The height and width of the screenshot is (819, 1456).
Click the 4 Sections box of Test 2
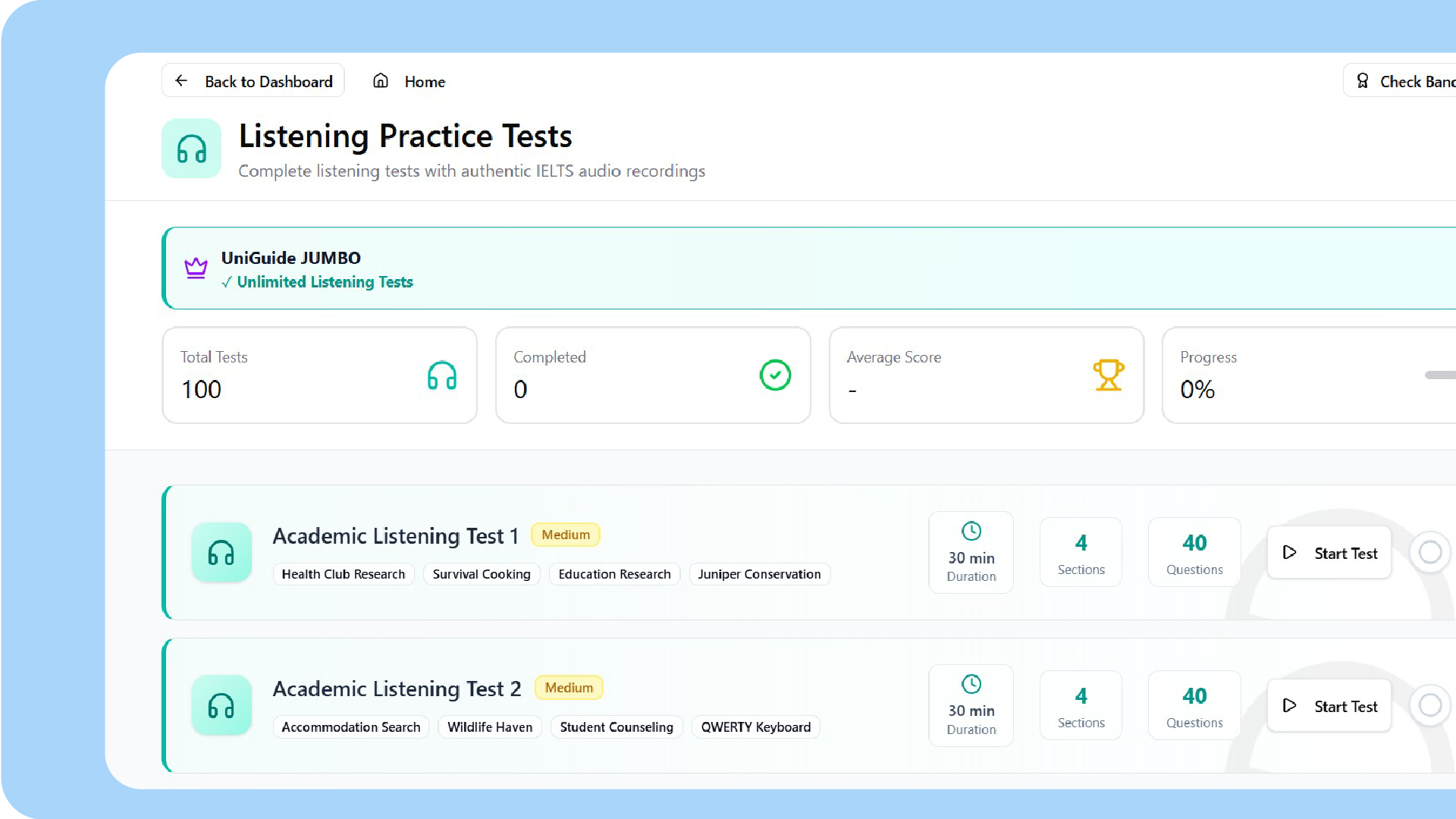[1081, 705]
